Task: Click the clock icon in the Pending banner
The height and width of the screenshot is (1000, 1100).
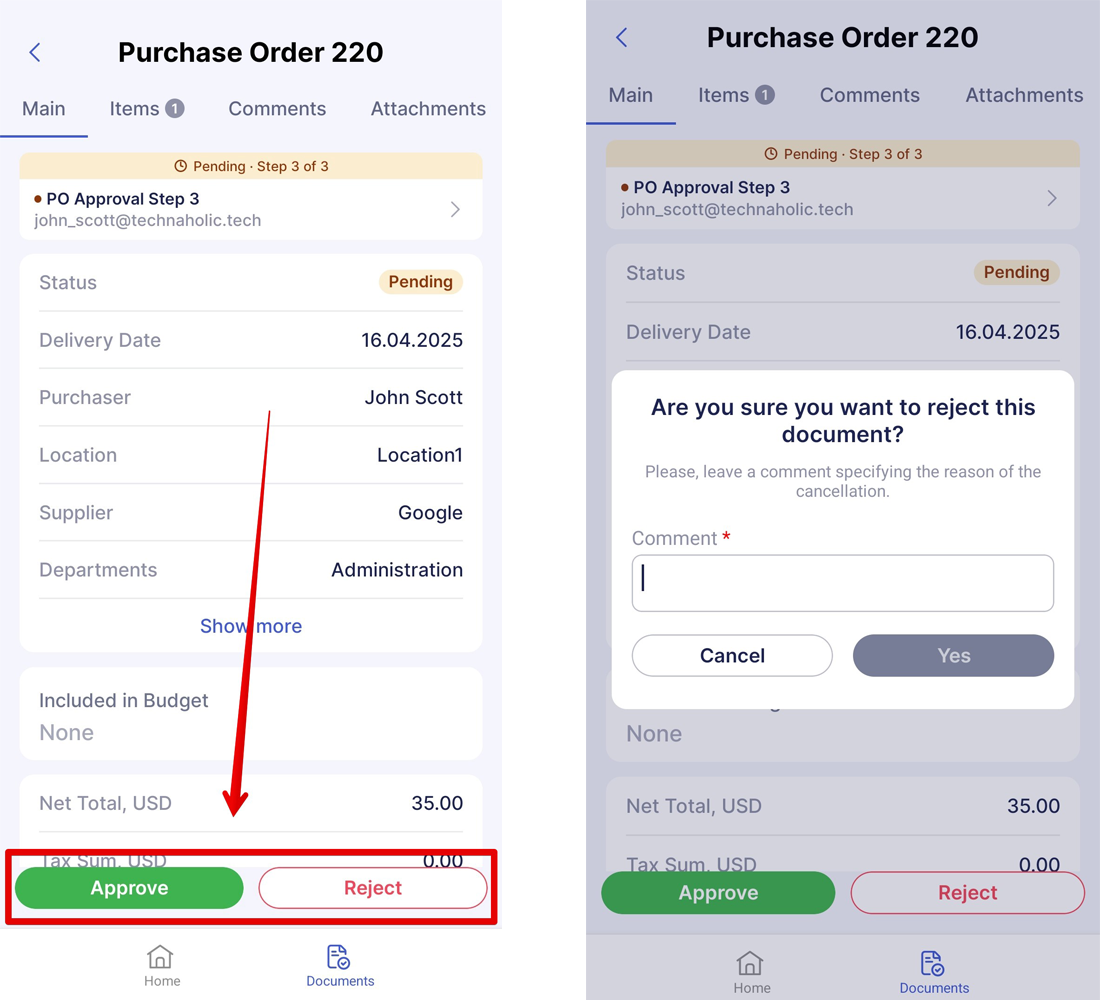Action: [x=180, y=166]
